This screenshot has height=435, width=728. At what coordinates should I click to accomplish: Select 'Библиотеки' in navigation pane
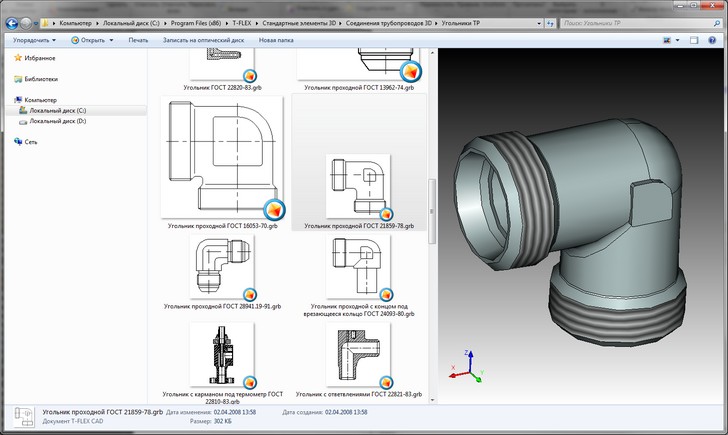click(41, 79)
